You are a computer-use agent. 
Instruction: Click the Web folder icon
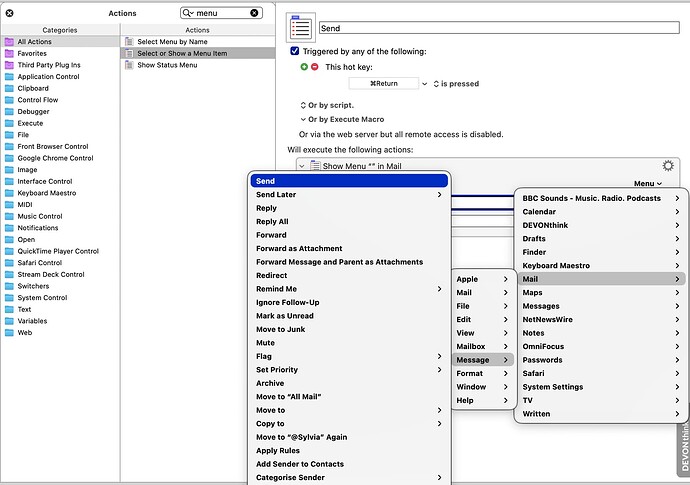point(9,333)
